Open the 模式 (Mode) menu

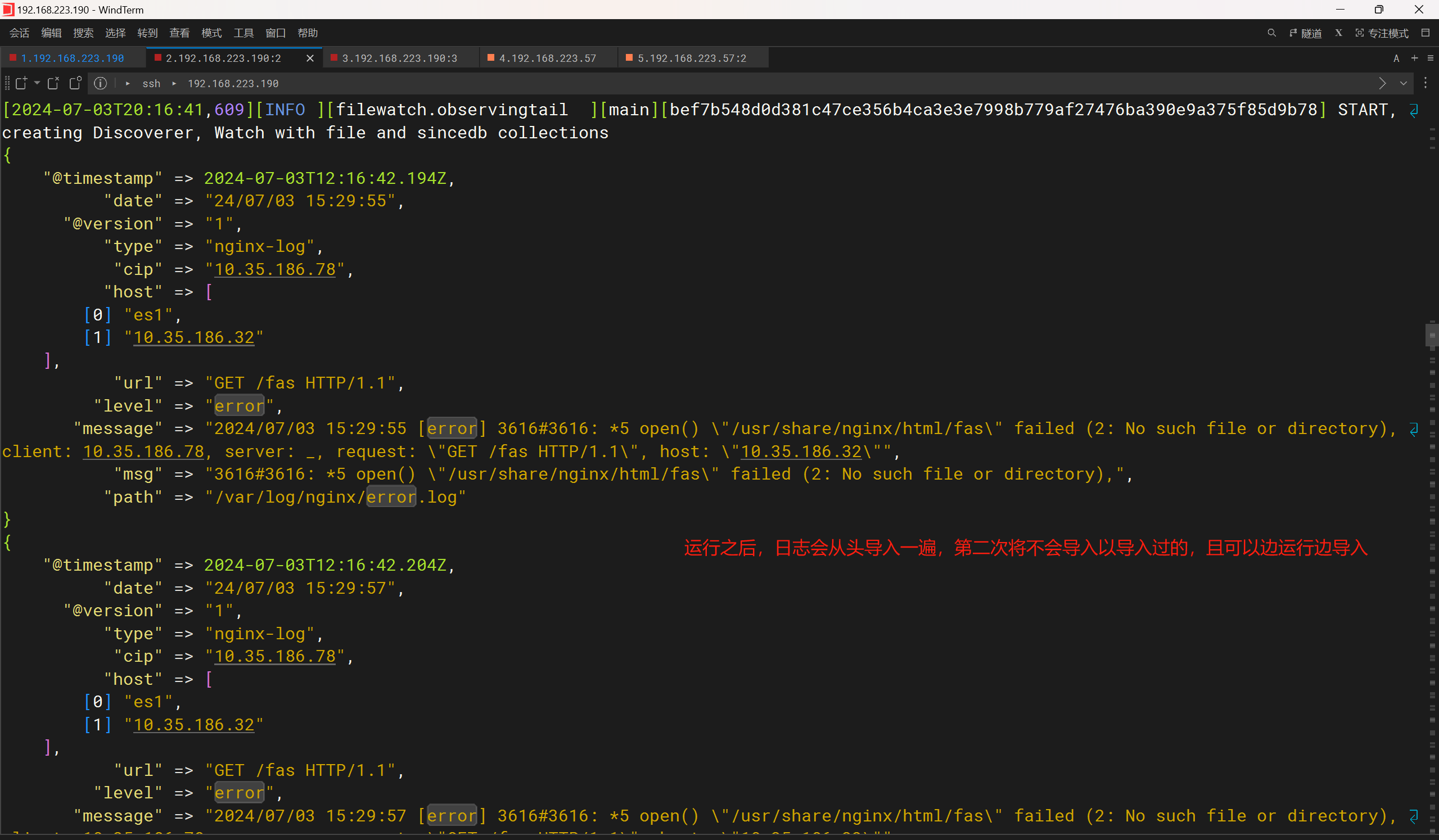coord(211,33)
